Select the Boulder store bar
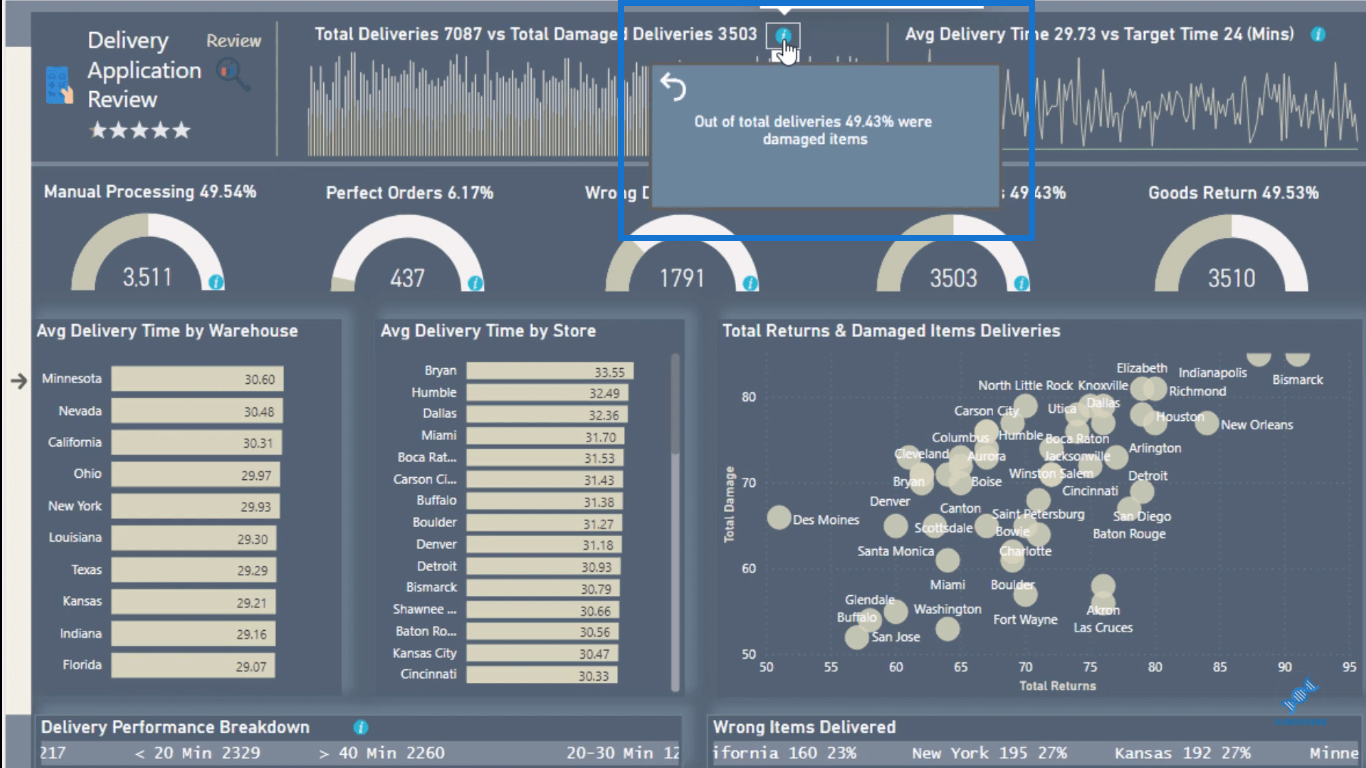Image resolution: width=1366 pixels, height=768 pixels. coord(544,523)
